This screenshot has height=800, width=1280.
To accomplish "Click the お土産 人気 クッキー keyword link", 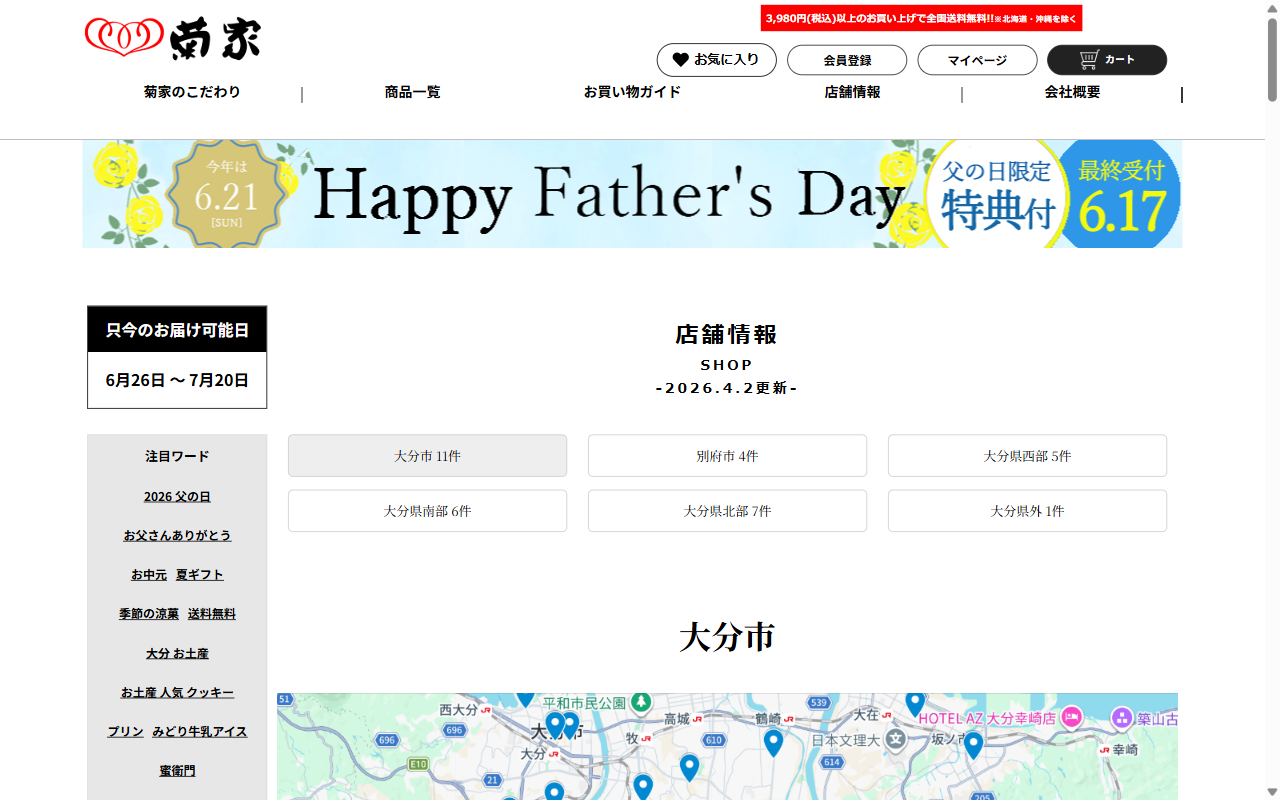I will (177, 693).
